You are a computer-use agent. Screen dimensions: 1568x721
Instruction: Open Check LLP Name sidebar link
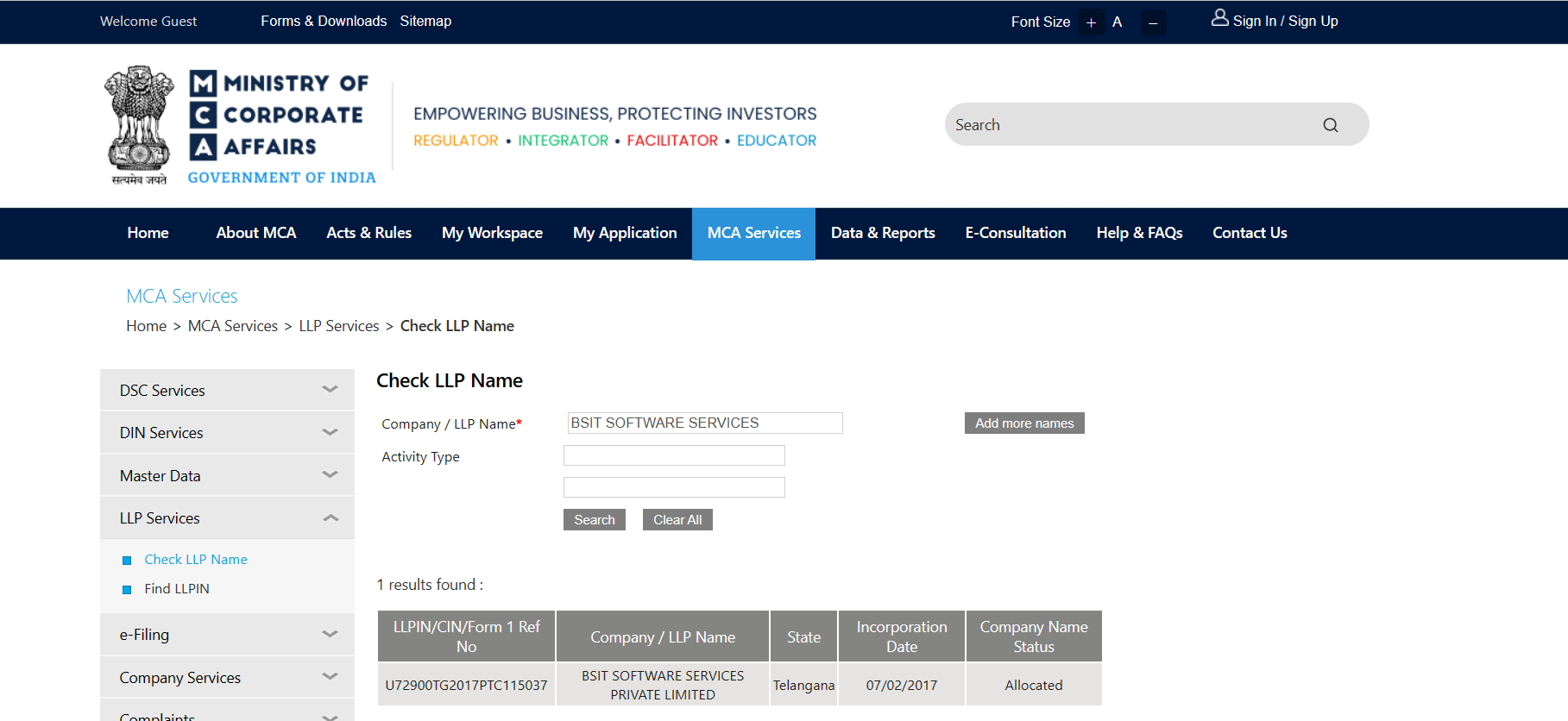click(x=196, y=560)
